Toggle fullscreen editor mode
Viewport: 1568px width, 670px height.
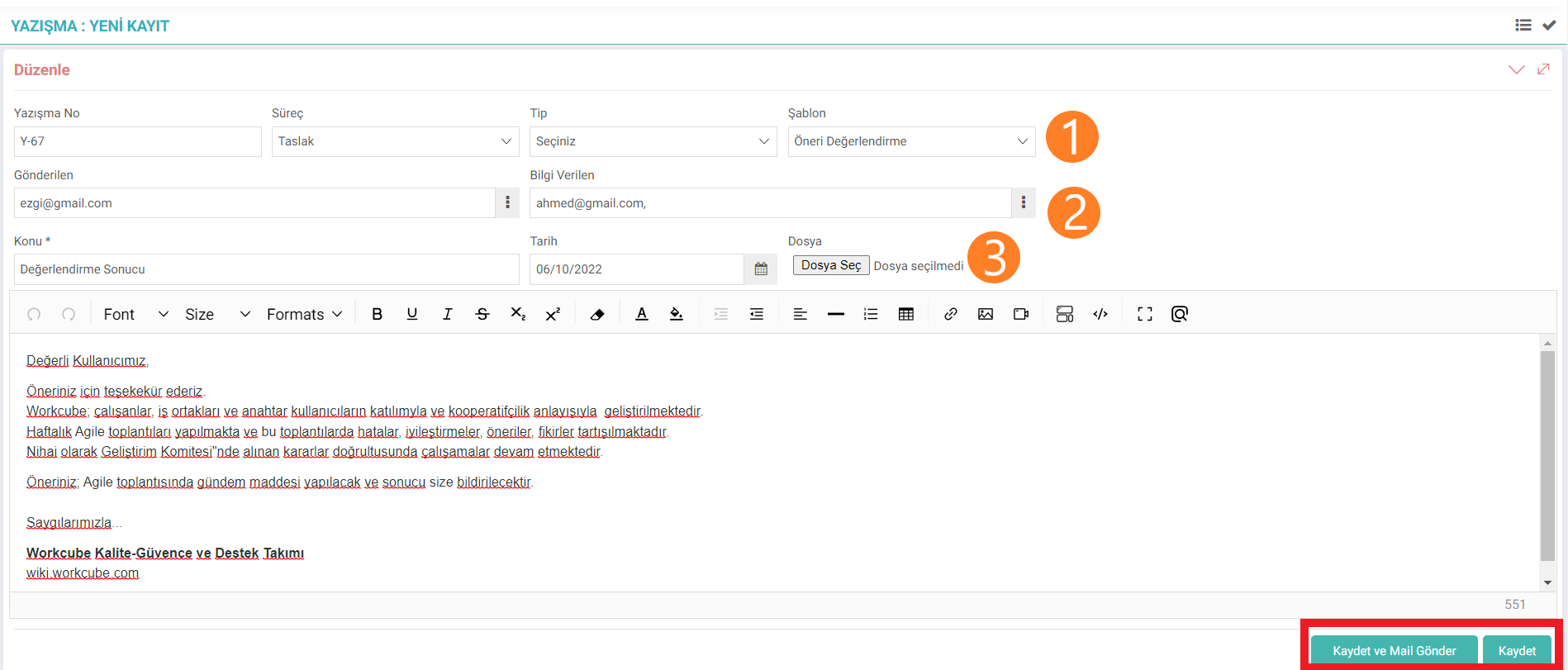click(1144, 314)
